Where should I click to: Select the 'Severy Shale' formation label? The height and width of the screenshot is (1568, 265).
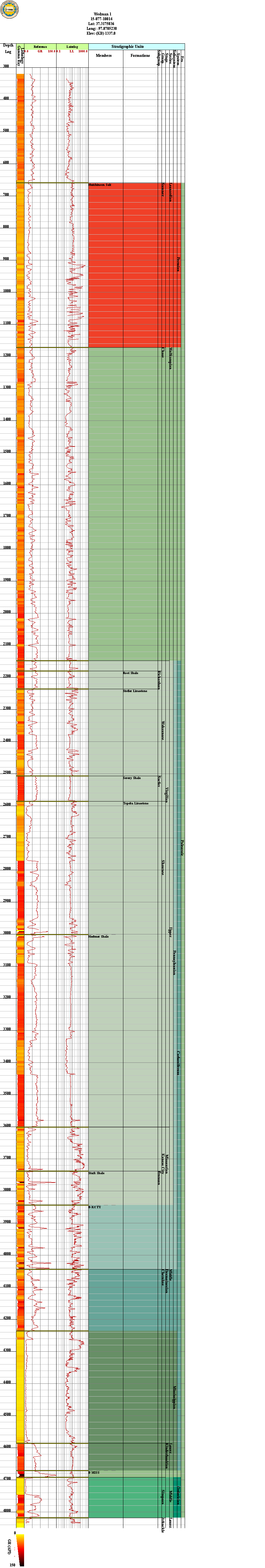(x=132, y=778)
